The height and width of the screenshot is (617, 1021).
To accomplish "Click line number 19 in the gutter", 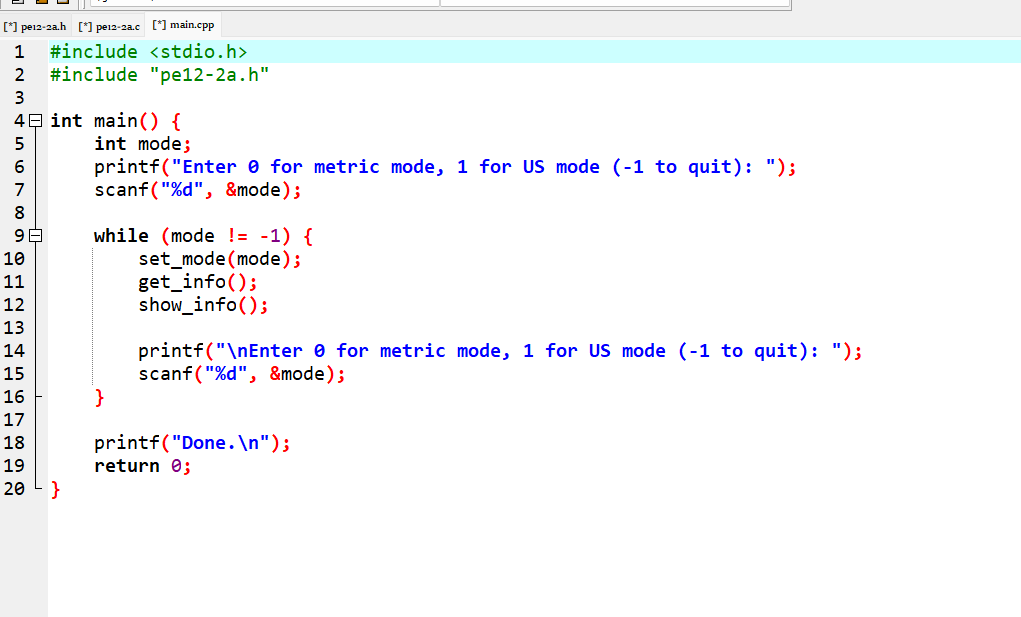I will (x=14, y=466).
